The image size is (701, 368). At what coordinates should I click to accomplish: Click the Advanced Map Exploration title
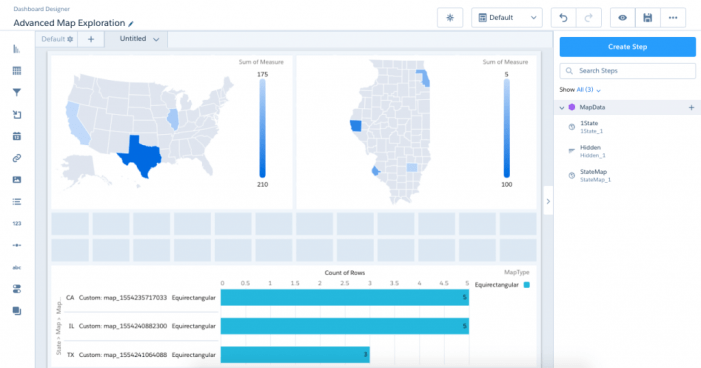point(69,23)
